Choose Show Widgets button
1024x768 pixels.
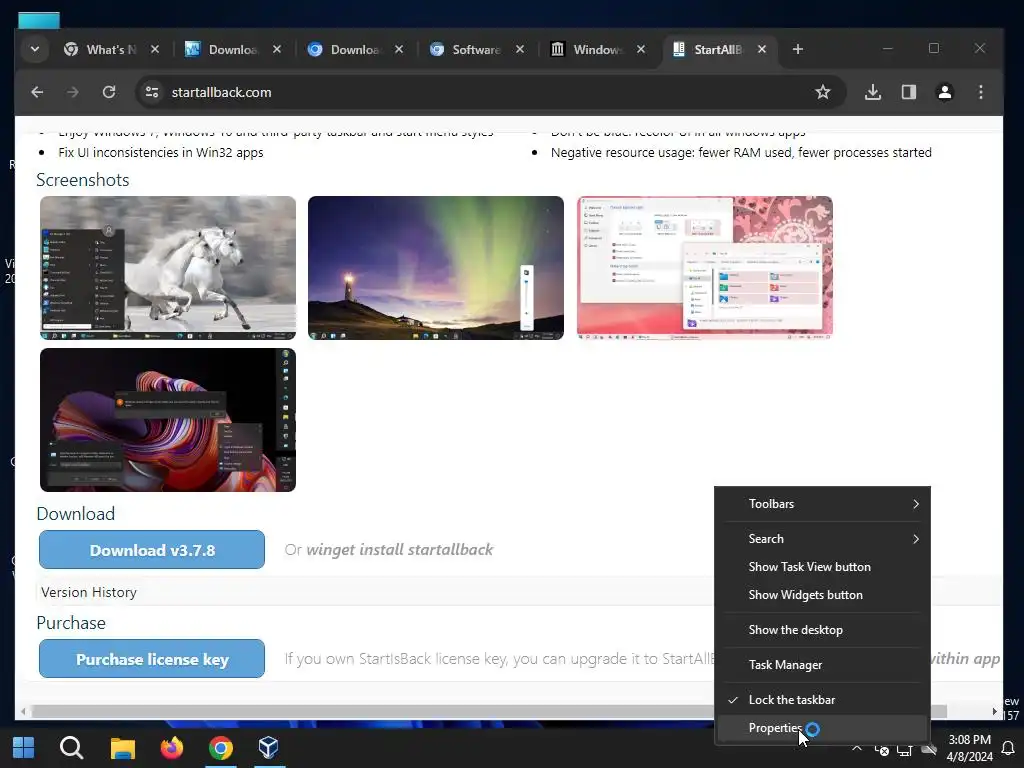(x=823, y=595)
